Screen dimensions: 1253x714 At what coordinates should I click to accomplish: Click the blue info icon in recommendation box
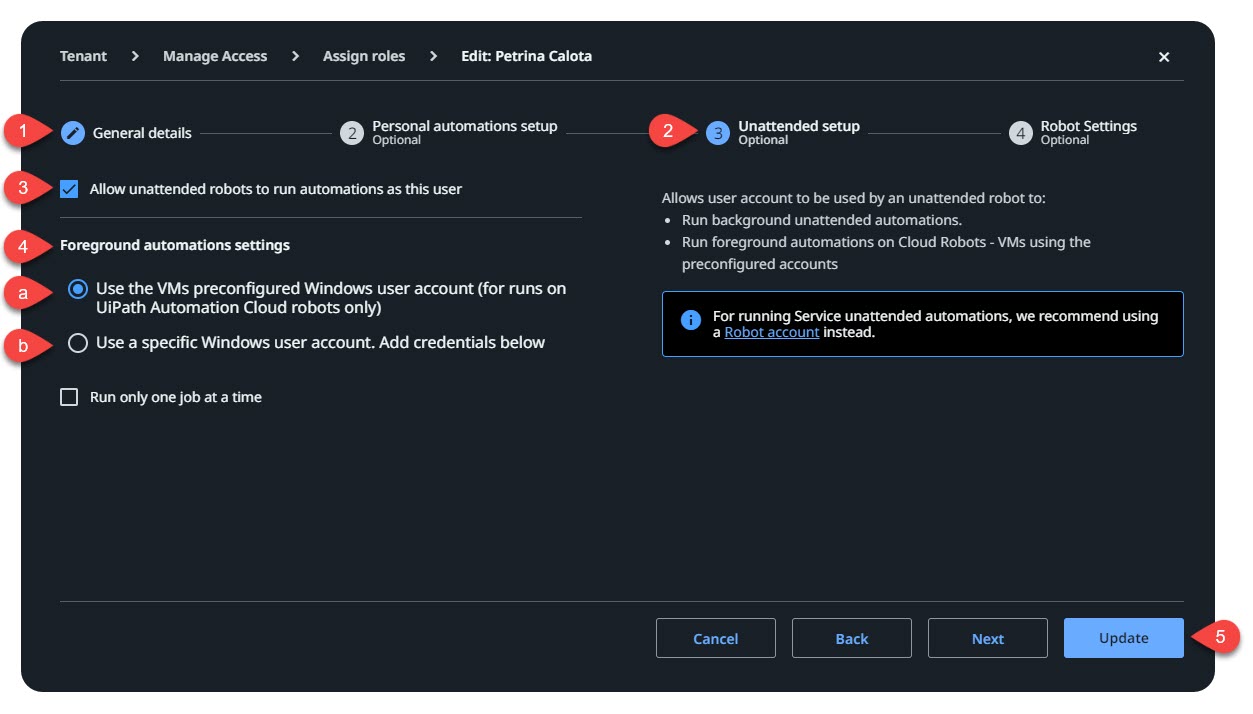click(x=690, y=320)
